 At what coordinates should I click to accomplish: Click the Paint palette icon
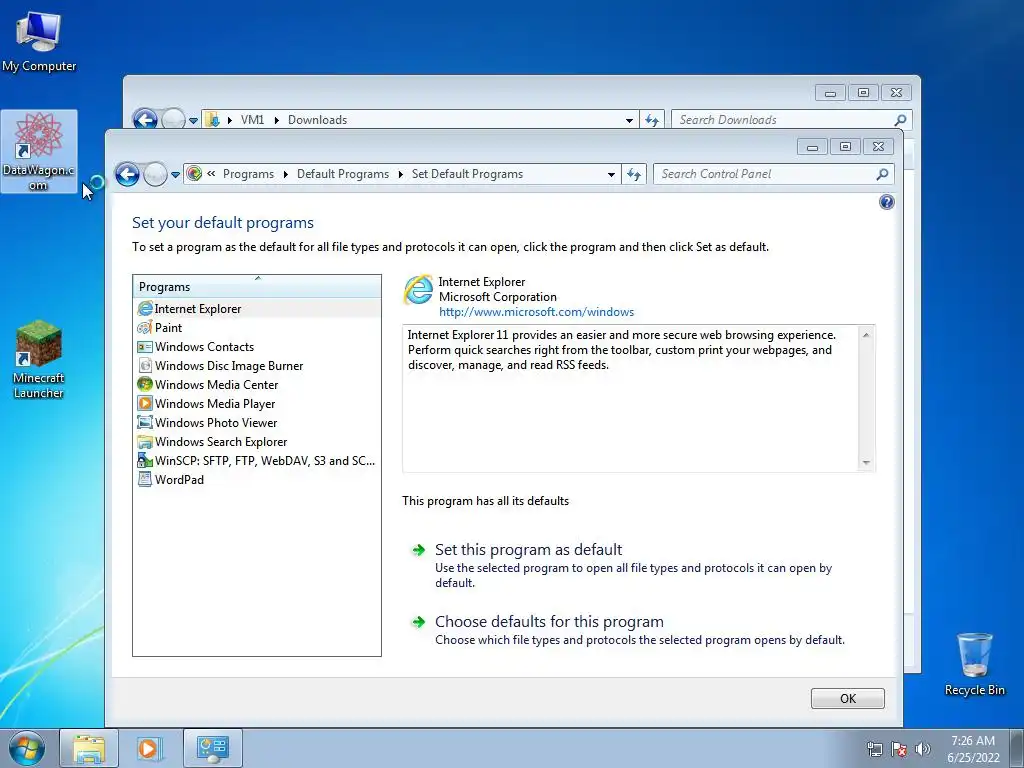coord(145,327)
